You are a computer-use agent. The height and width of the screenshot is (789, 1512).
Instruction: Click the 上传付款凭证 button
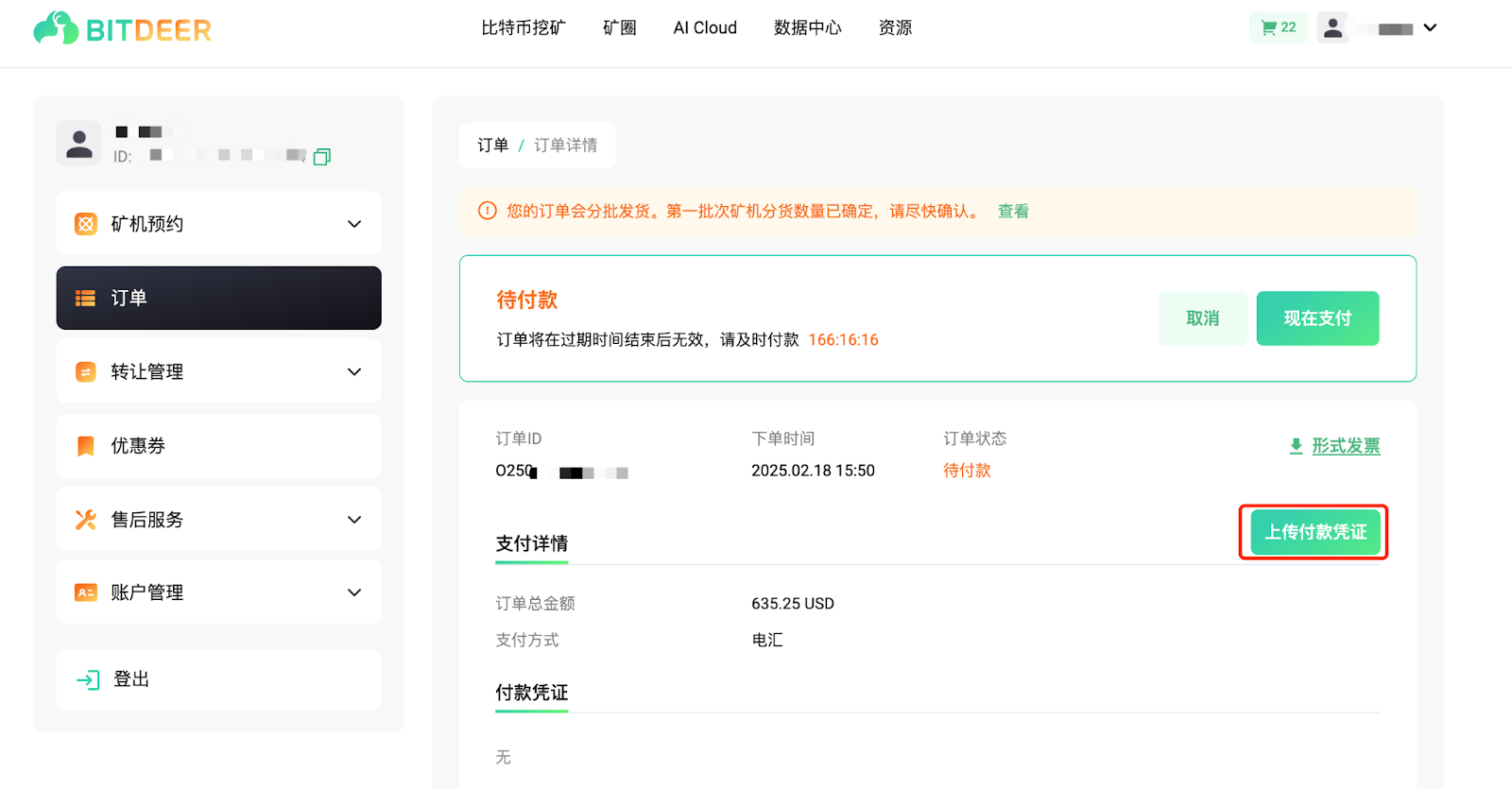(x=1315, y=532)
